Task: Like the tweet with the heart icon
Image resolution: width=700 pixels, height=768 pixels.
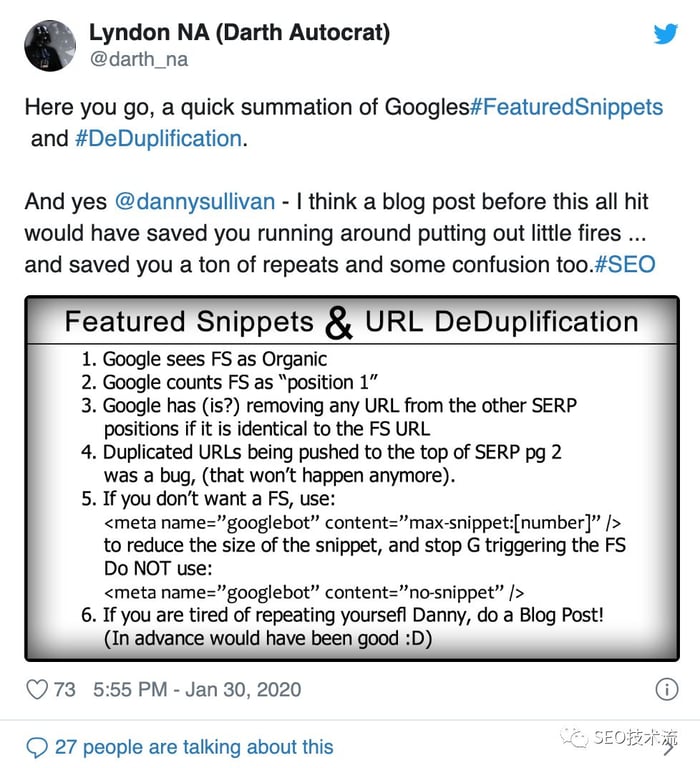Action: tap(36, 689)
